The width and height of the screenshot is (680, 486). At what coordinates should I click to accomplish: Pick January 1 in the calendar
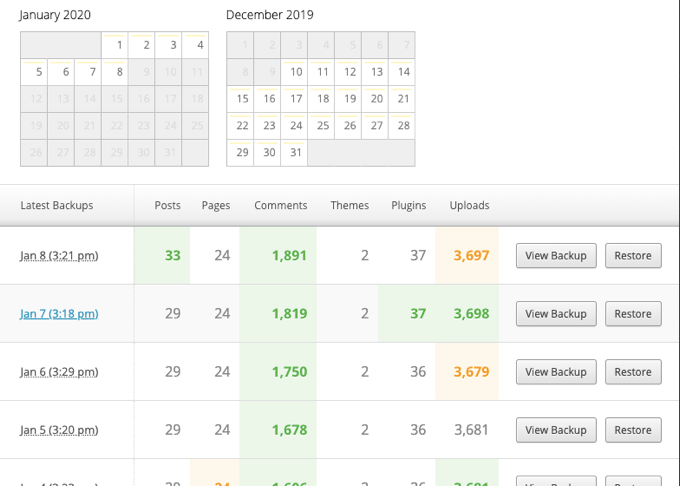[119, 45]
